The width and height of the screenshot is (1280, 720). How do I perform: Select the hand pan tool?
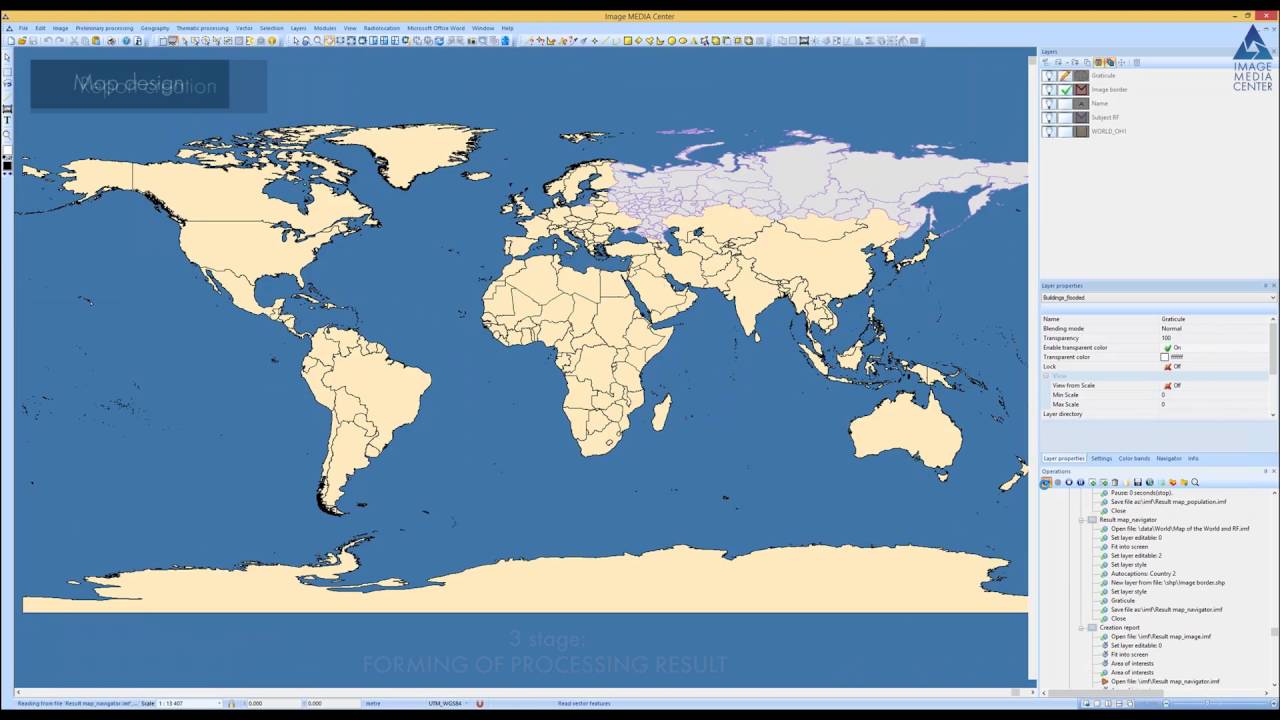[329, 41]
